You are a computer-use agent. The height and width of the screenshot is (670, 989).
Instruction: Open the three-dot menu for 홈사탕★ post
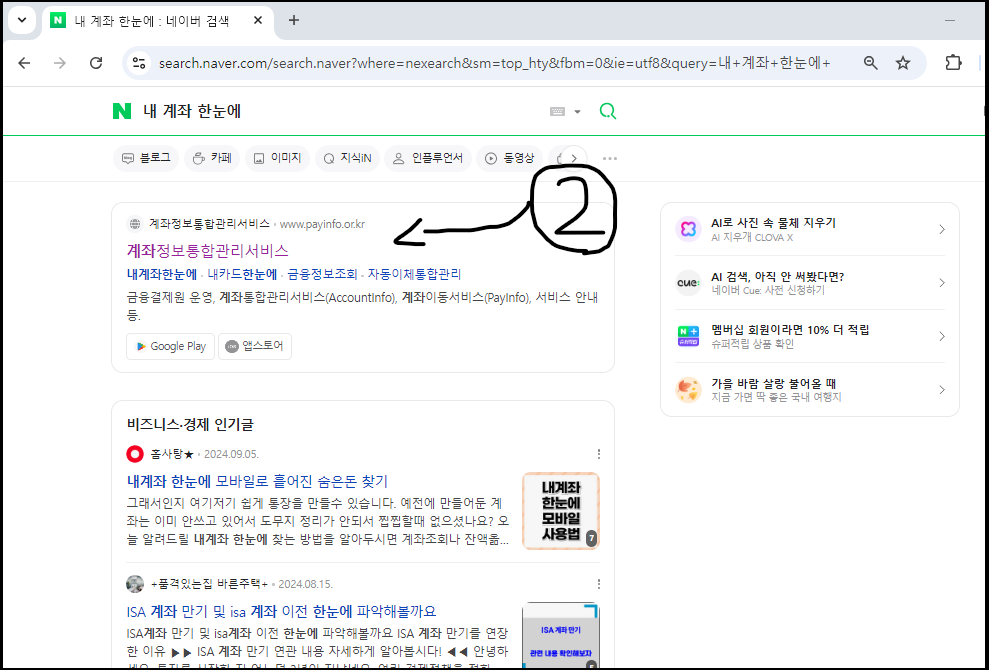pyautogui.click(x=599, y=454)
